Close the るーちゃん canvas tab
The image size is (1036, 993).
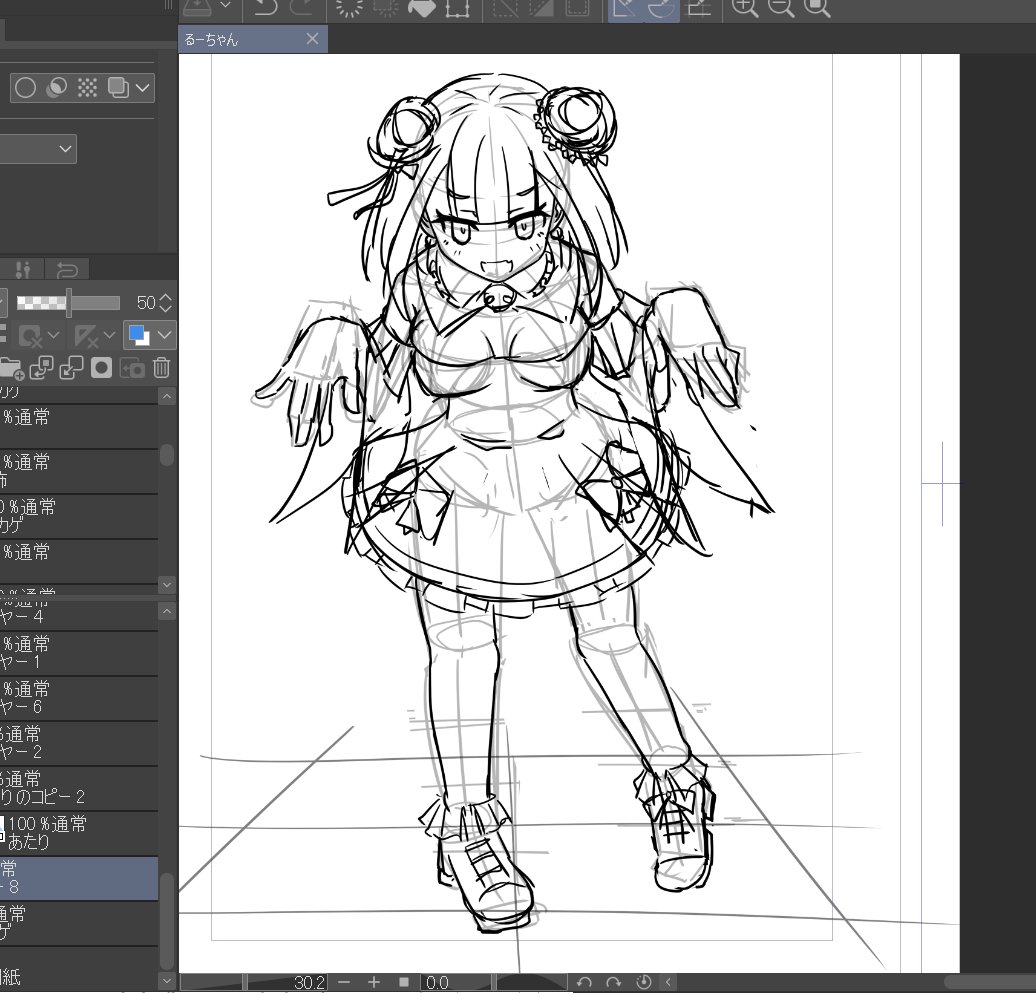pyautogui.click(x=313, y=39)
